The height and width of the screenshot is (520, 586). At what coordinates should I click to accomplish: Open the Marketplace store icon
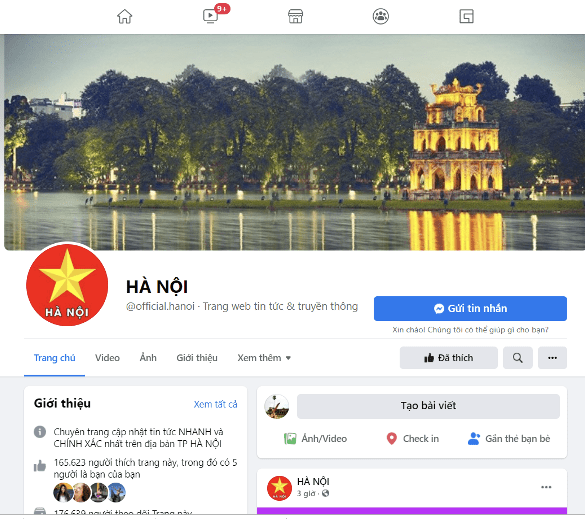295,16
